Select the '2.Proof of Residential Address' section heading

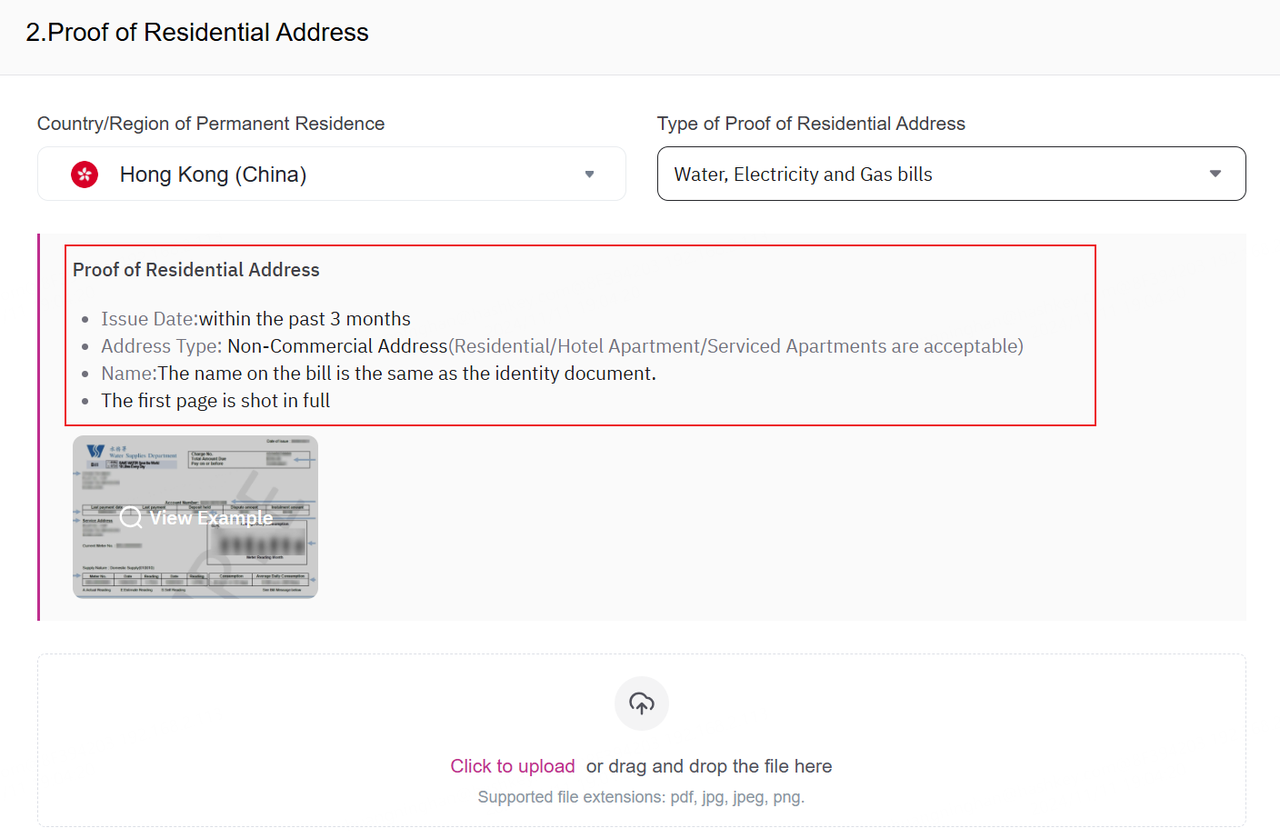(197, 32)
